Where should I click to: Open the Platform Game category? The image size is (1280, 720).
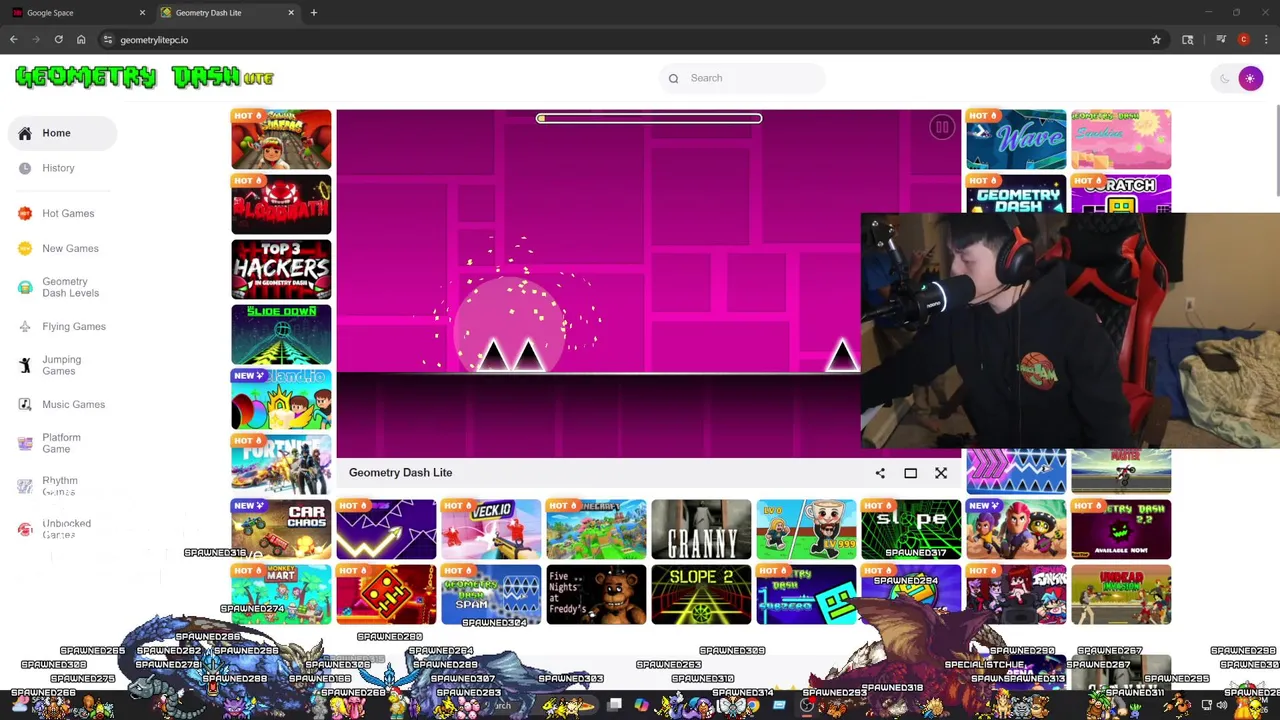pos(62,443)
